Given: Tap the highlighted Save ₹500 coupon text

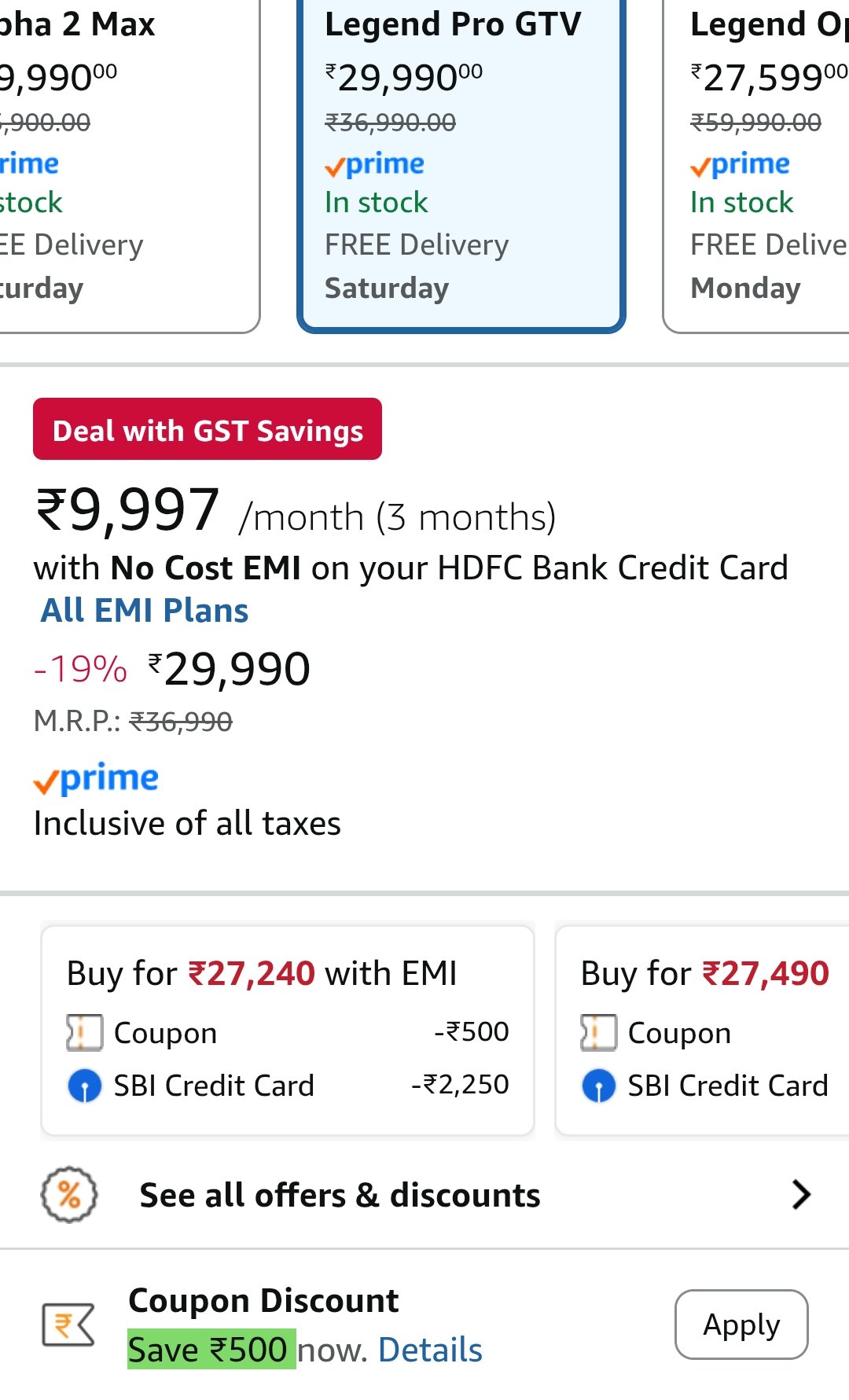Looking at the screenshot, I should pos(211,1350).
